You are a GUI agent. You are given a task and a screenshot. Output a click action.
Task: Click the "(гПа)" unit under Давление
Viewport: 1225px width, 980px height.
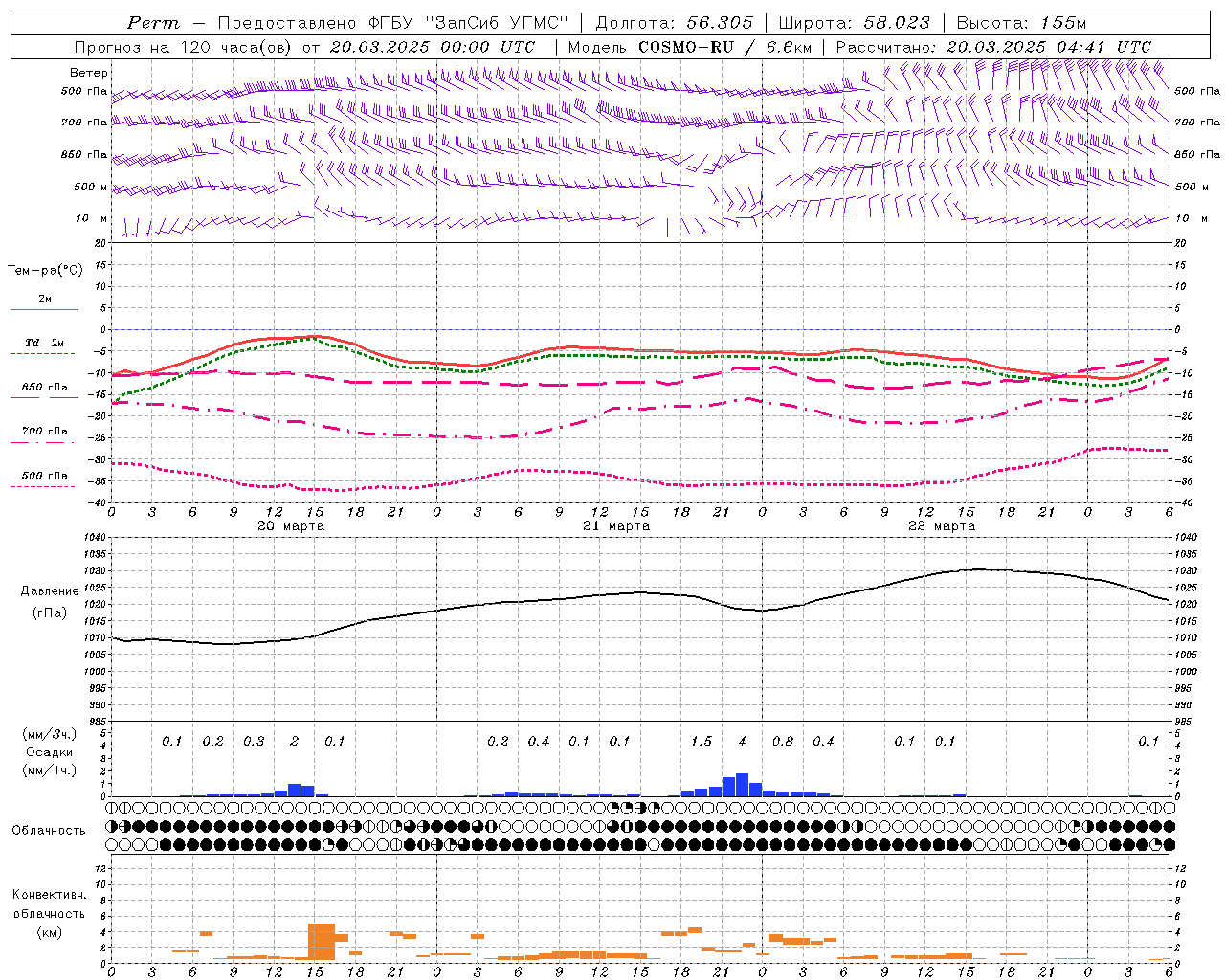coord(49,612)
